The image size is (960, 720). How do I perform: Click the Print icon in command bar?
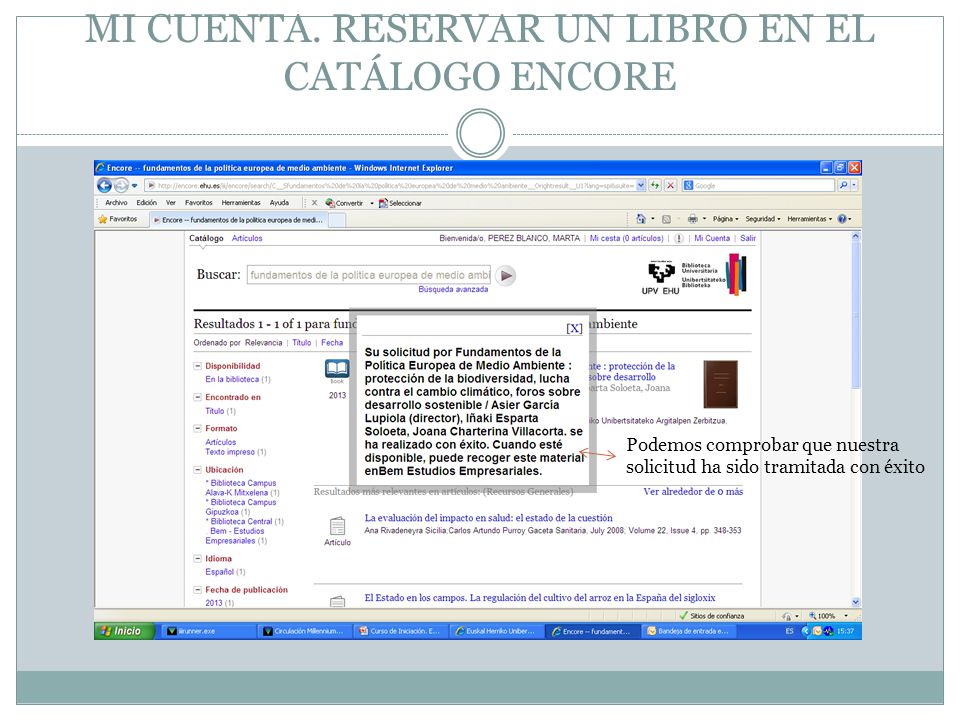click(x=692, y=219)
